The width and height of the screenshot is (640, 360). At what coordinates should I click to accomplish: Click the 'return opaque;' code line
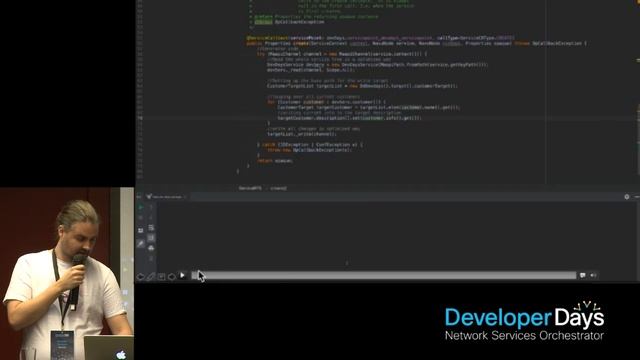275,161
